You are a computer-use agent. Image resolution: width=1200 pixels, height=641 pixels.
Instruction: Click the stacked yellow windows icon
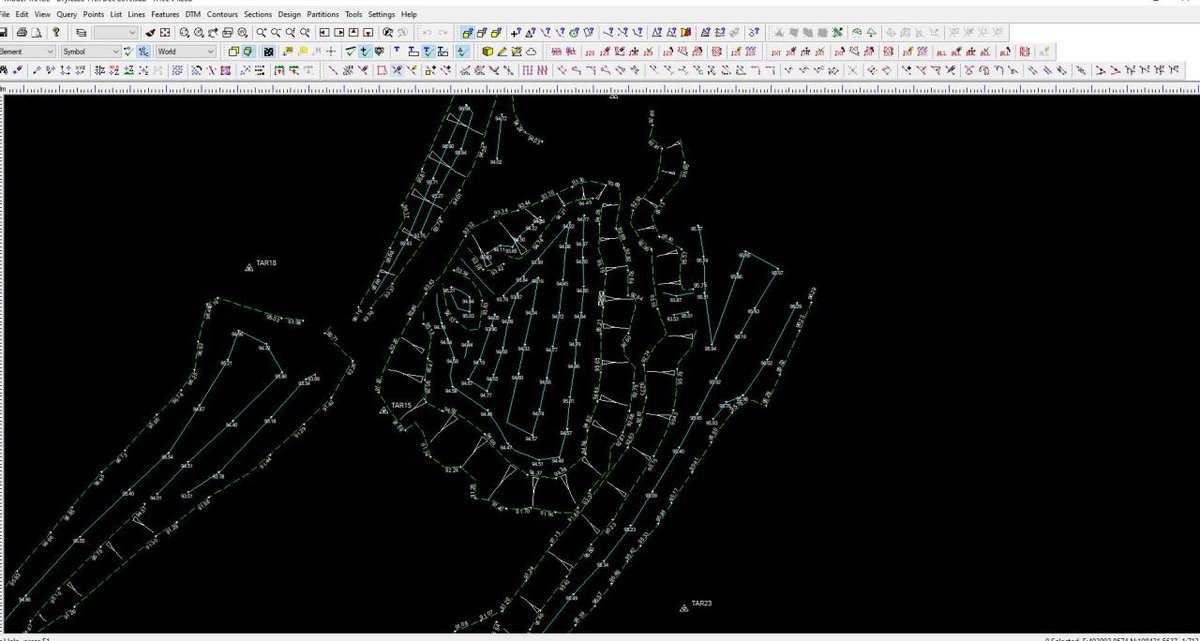coord(233,51)
